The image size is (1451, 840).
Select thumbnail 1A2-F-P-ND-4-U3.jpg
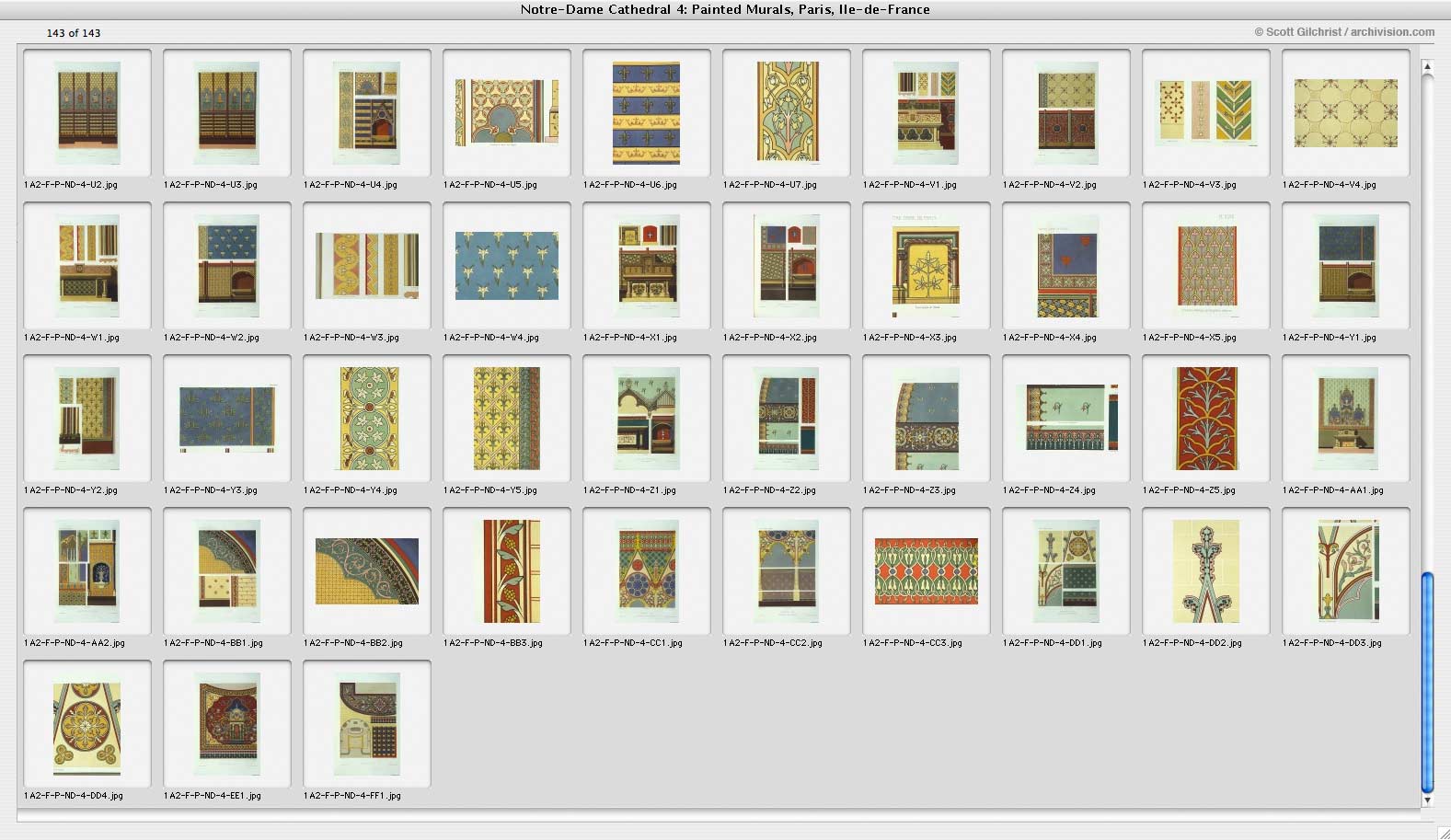227,113
